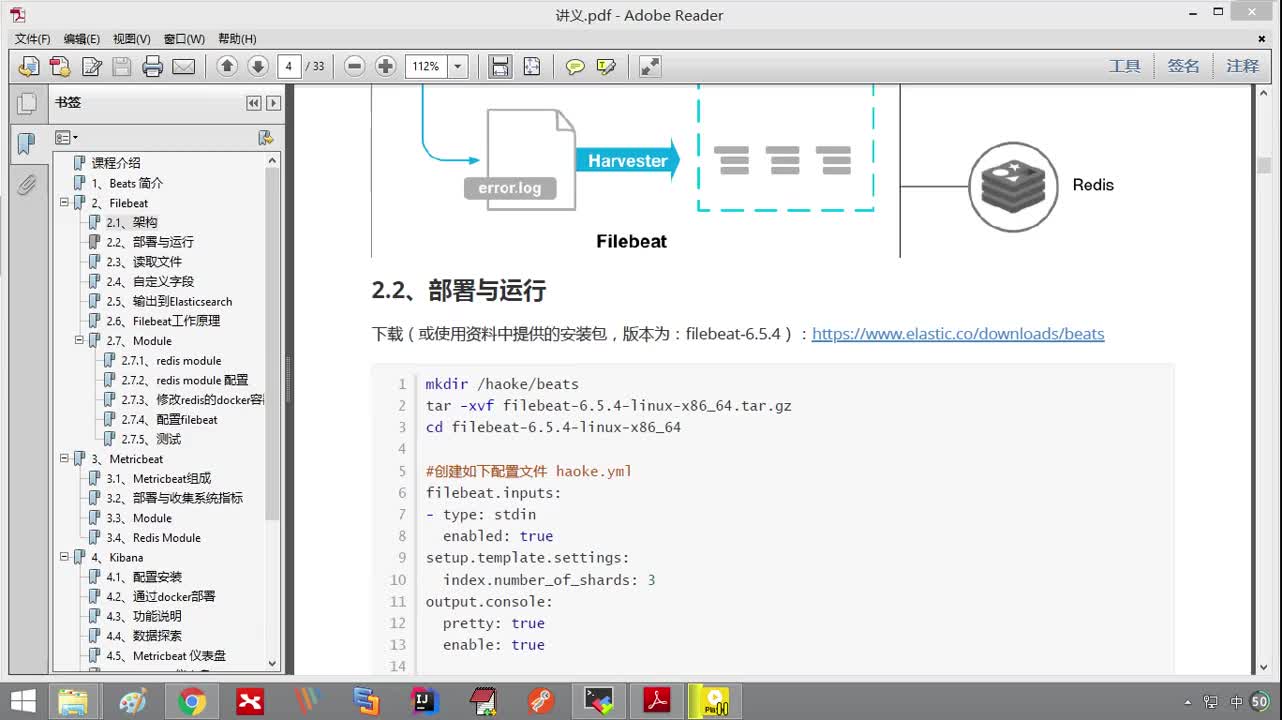Open the 帮助(H) menu

(237, 39)
